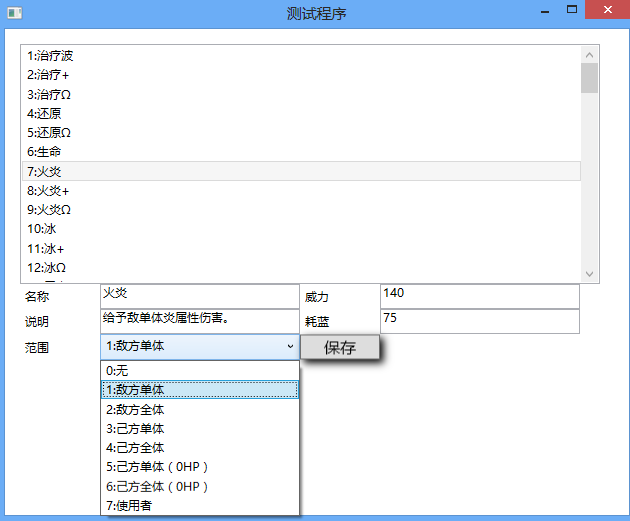Screen dimensions: 630x521
Task: Collapse the 范围 combo box
Action: pyautogui.click(x=200, y=347)
